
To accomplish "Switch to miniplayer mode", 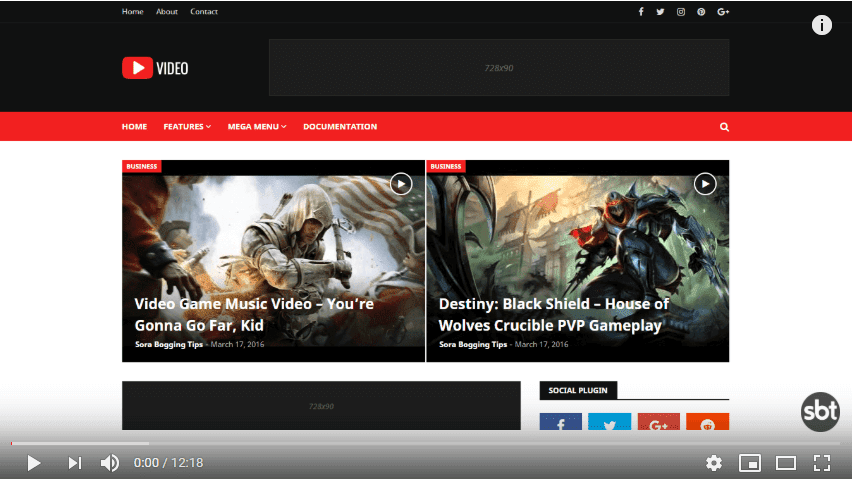I will pyautogui.click(x=750, y=463).
